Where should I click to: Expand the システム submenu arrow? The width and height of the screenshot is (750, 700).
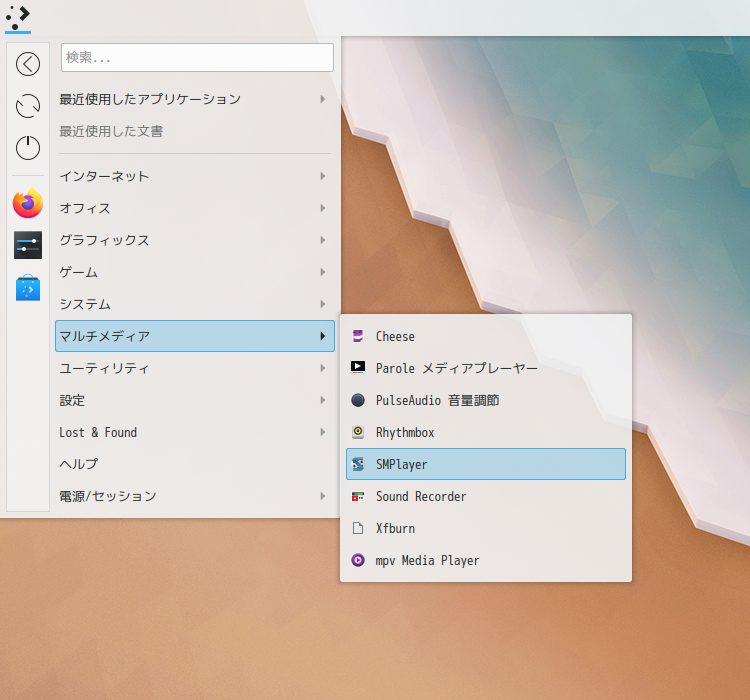click(x=323, y=304)
